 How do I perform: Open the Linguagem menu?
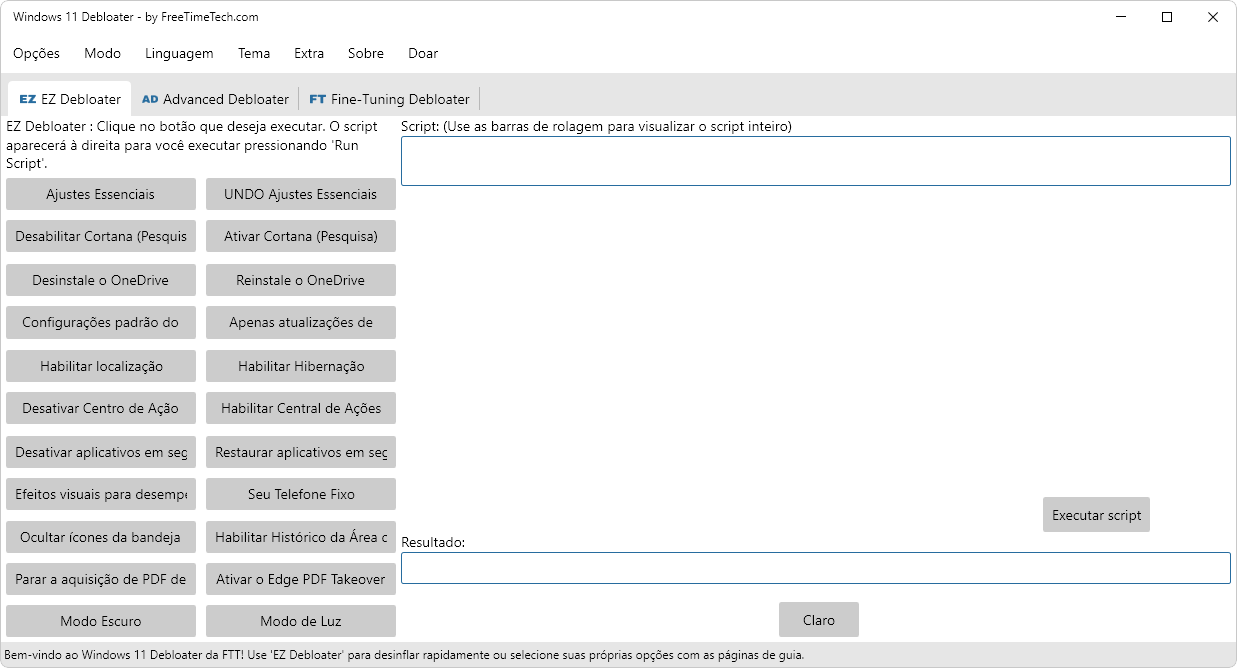179,53
